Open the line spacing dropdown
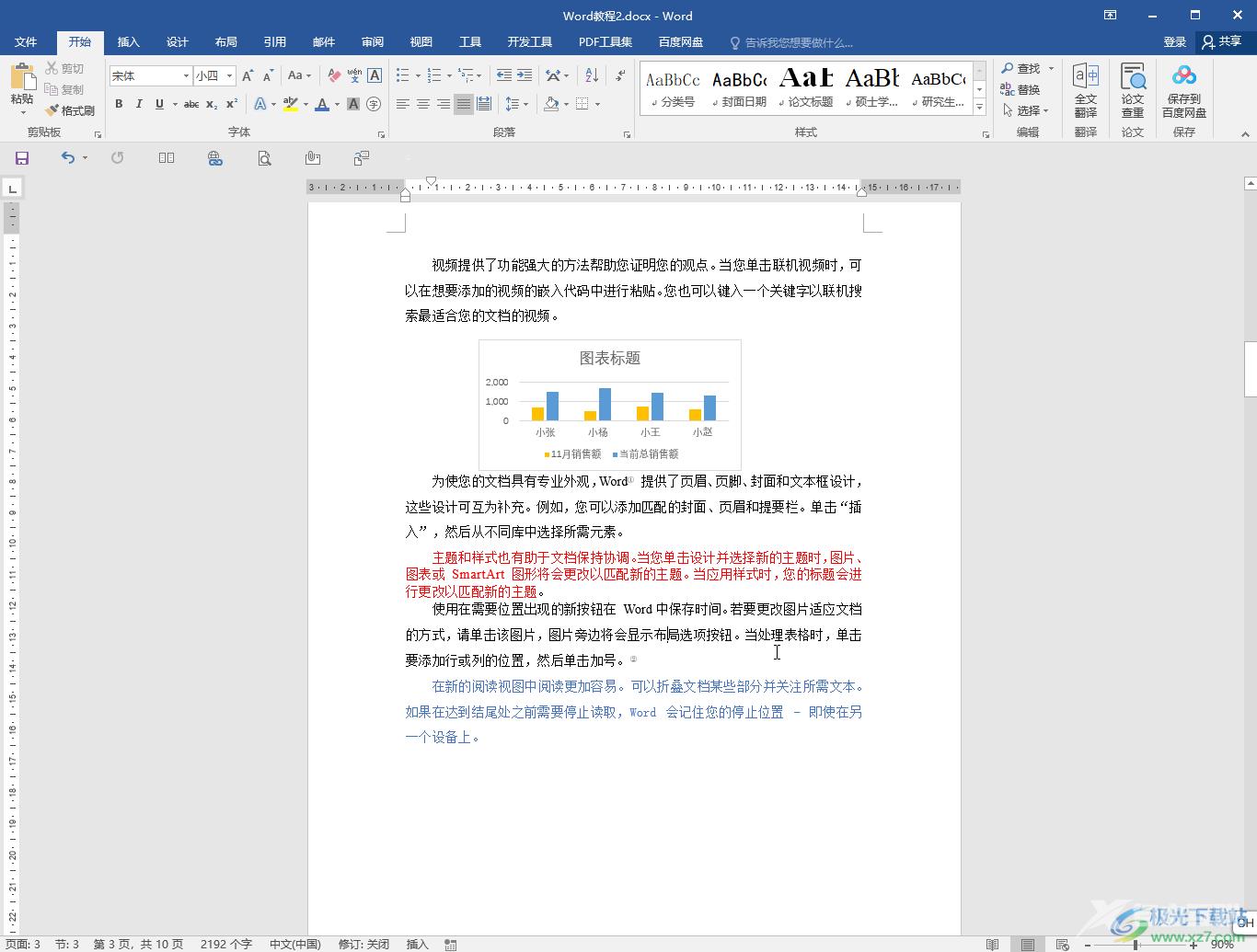Viewport: 1257px width, 952px height. [x=517, y=104]
